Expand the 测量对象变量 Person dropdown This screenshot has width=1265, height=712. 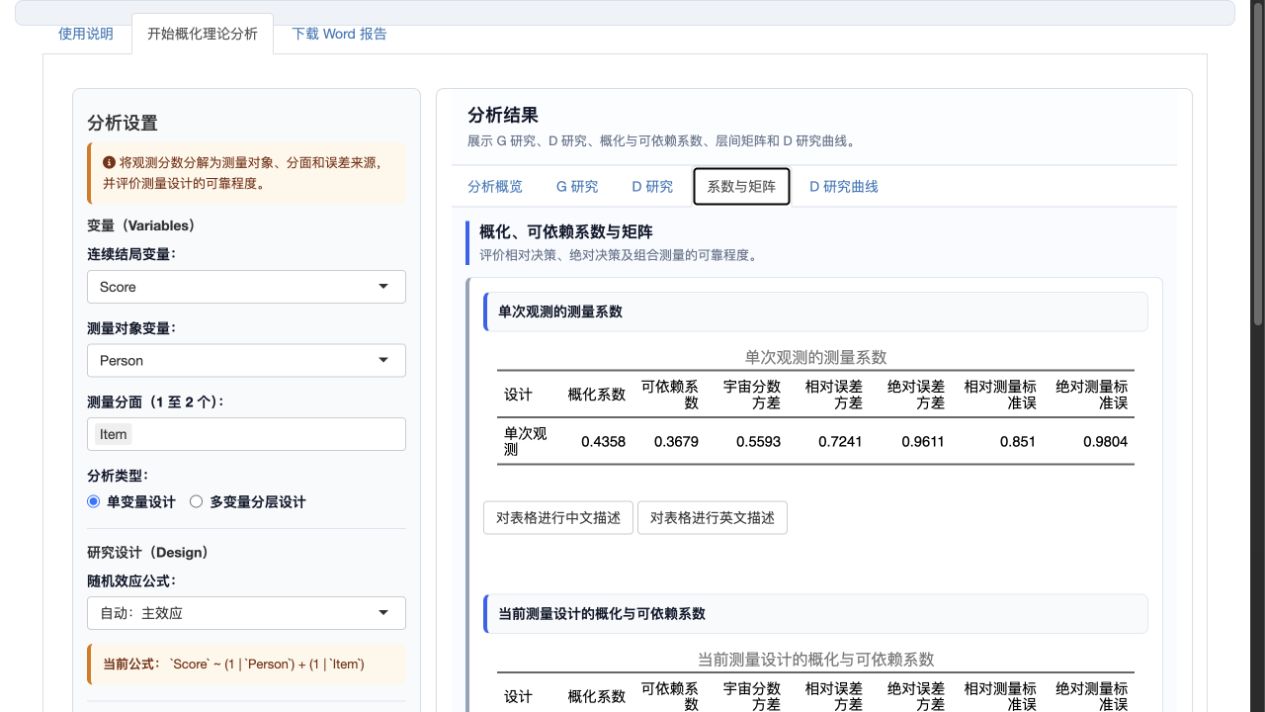click(x=246, y=361)
